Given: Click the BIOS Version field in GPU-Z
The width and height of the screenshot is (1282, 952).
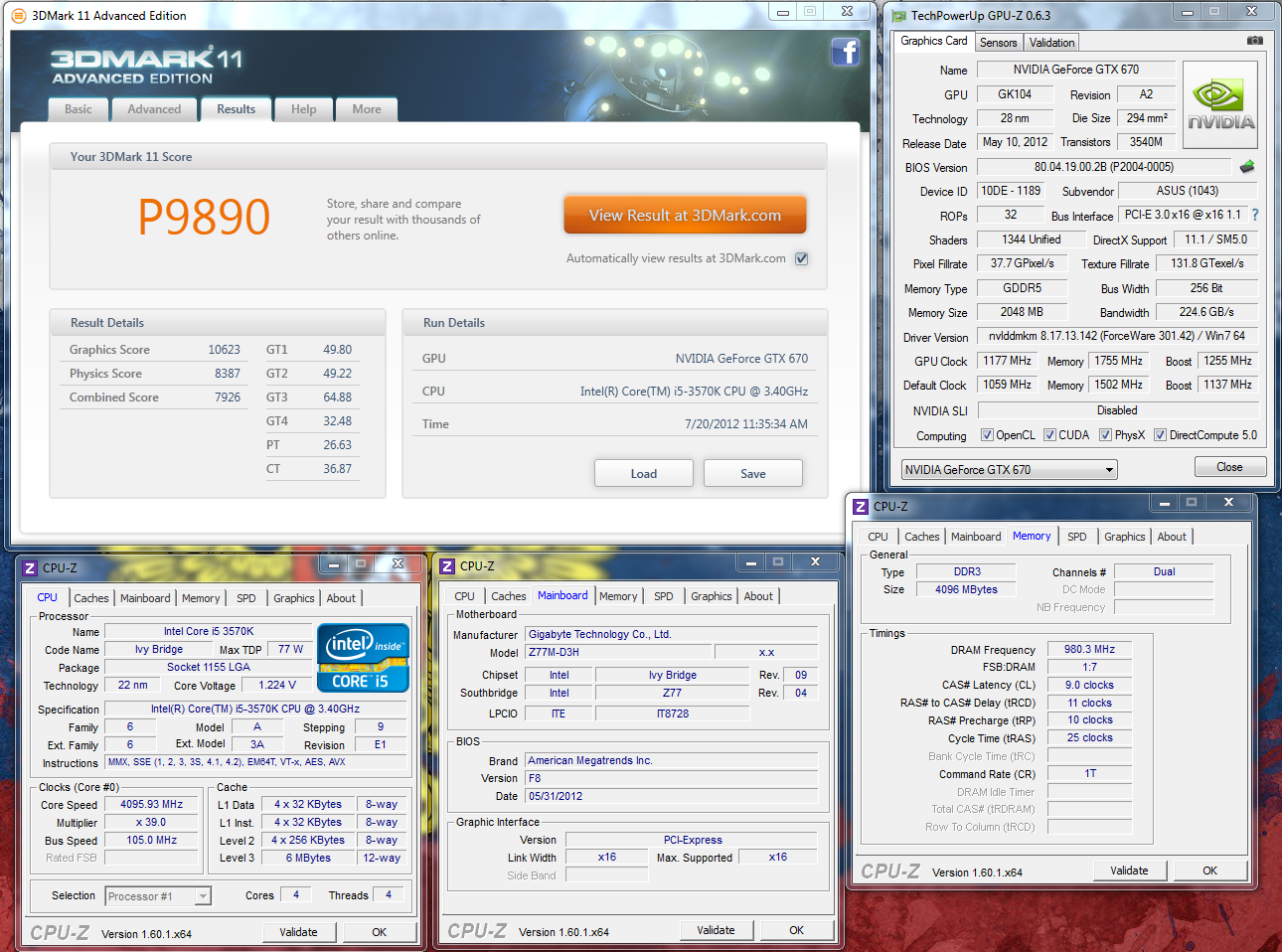Looking at the screenshot, I should coord(1103,167).
